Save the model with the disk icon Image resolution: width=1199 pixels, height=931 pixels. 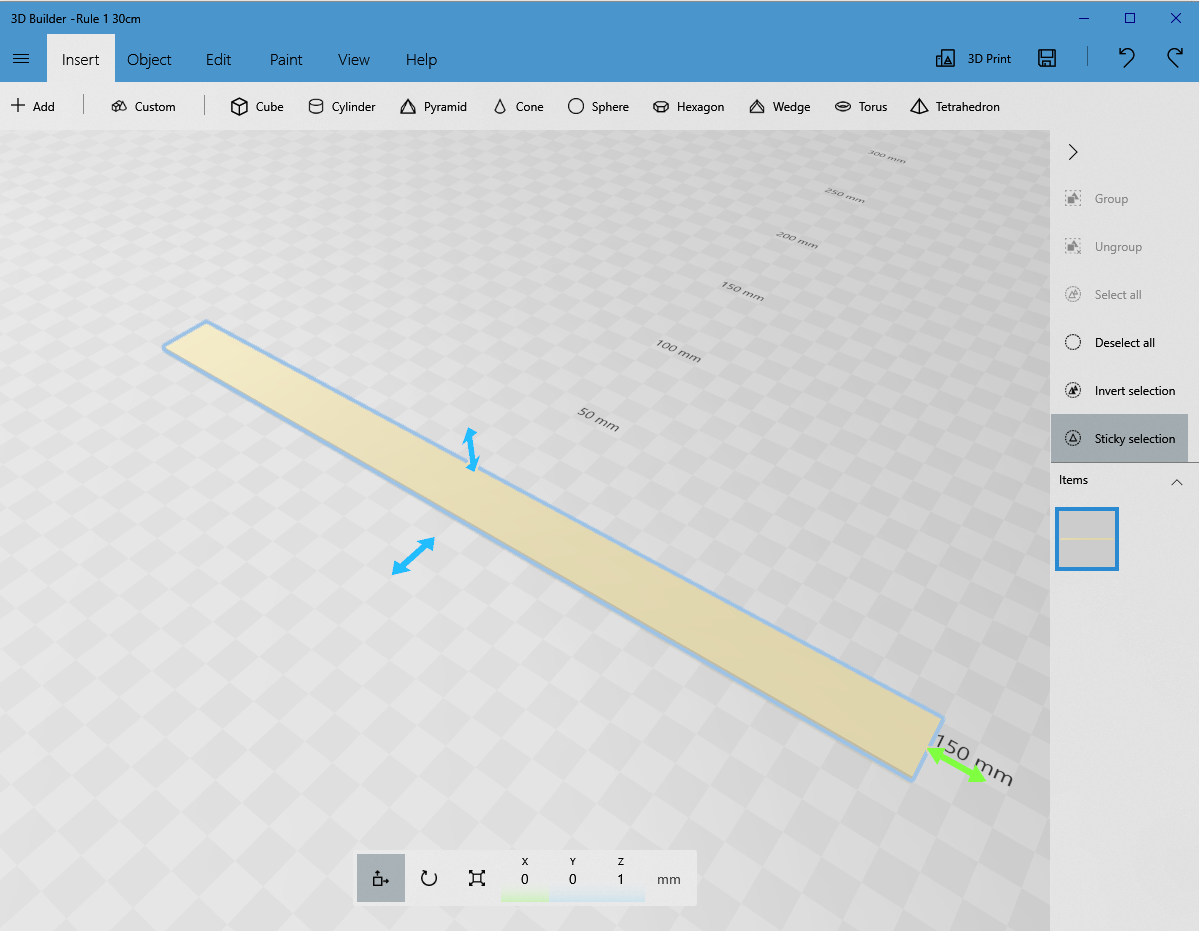pos(1047,58)
